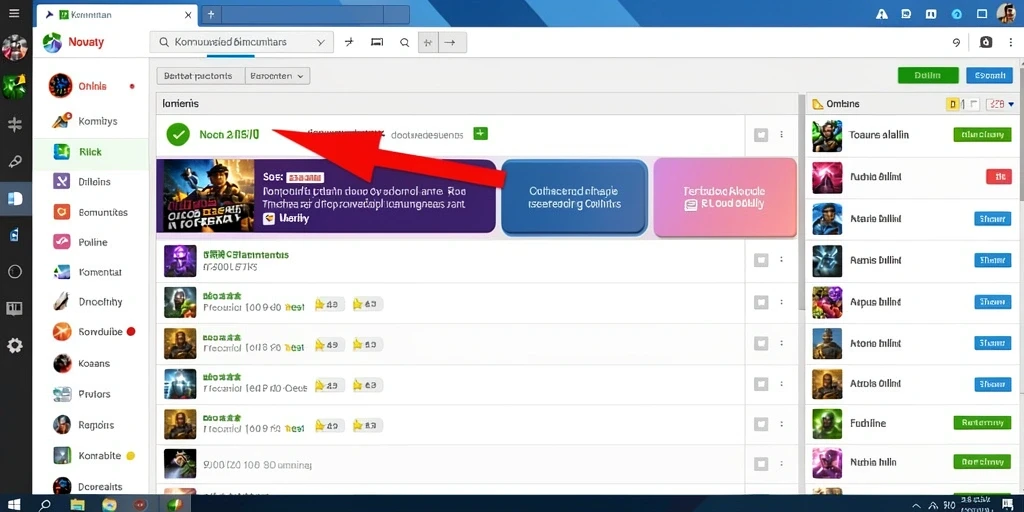Click the yellow D icon in Omtins header
The image size is (1024, 512).
[x=953, y=104]
